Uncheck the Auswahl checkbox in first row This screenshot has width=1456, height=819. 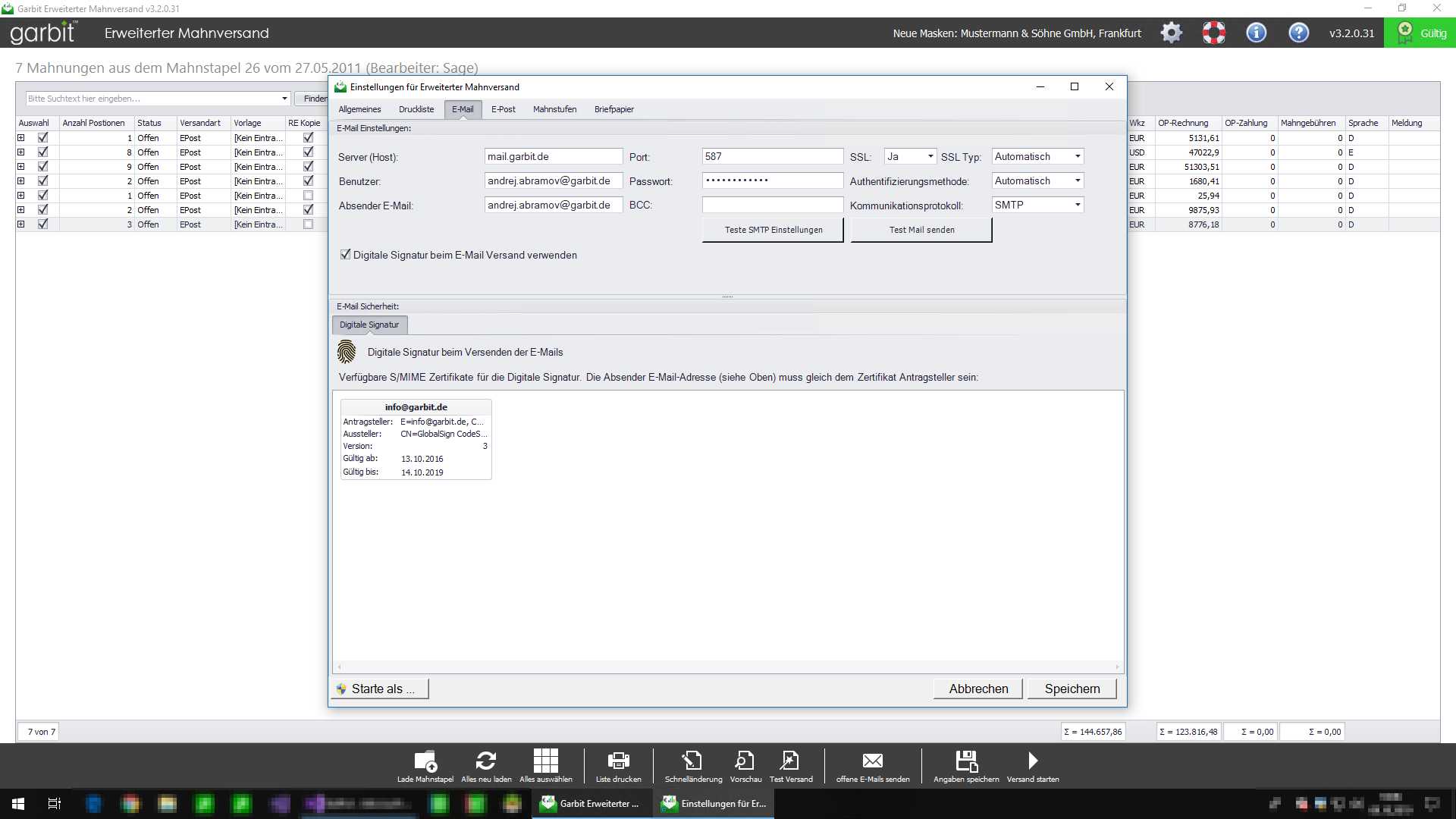tap(43, 138)
